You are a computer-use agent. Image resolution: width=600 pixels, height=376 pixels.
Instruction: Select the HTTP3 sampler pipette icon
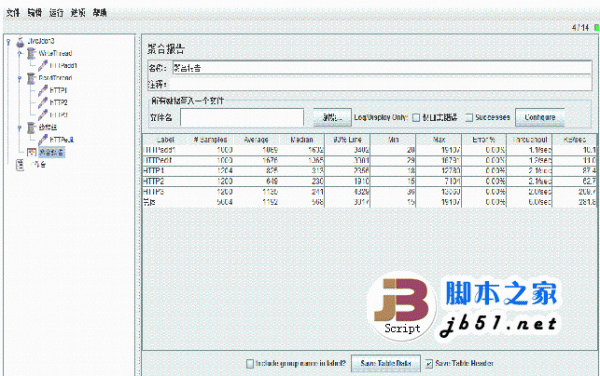coord(43,114)
